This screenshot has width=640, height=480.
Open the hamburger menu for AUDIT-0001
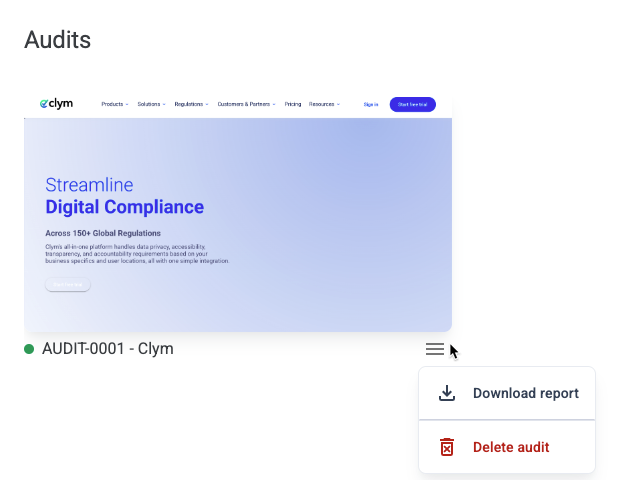(435, 349)
